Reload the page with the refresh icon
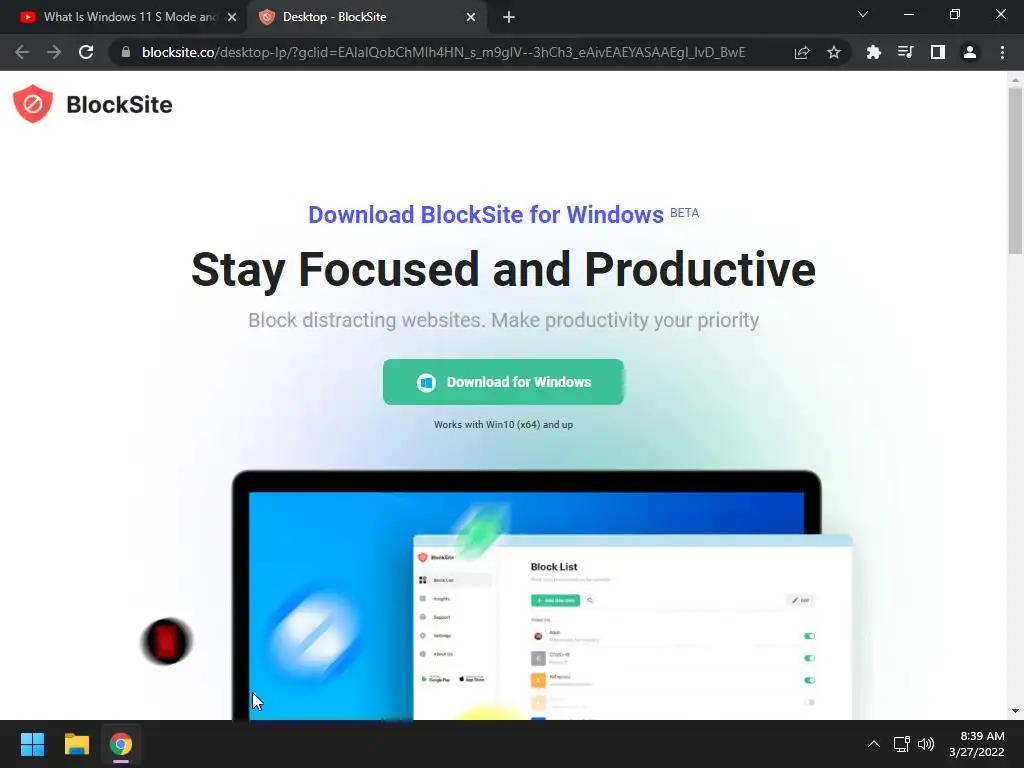The height and width of the screenshot is (768, 1024). pos(86,52)
